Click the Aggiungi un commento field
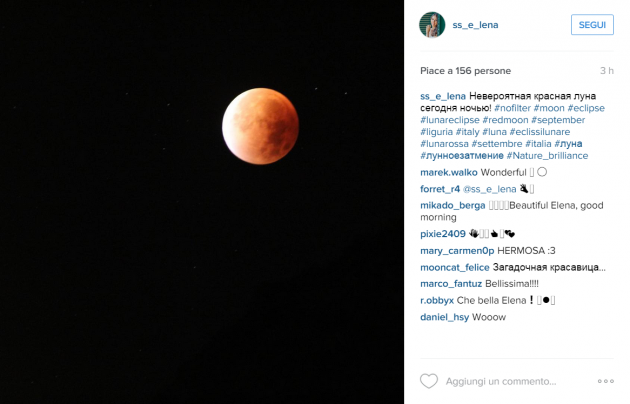Viewport: 630px width, 404px height. pos(501,381)
